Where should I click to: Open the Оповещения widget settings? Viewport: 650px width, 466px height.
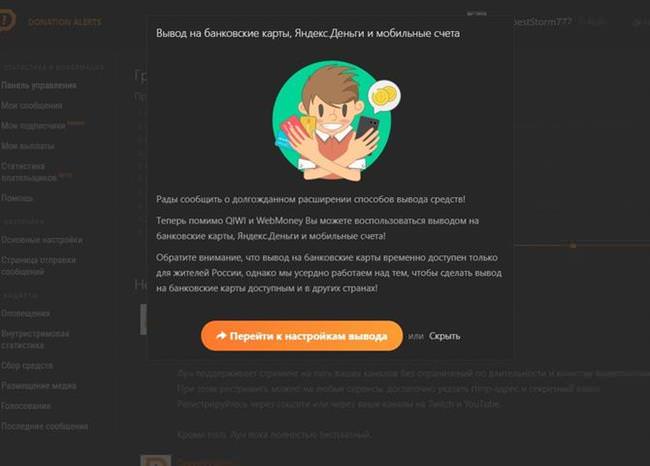(25, 313)
